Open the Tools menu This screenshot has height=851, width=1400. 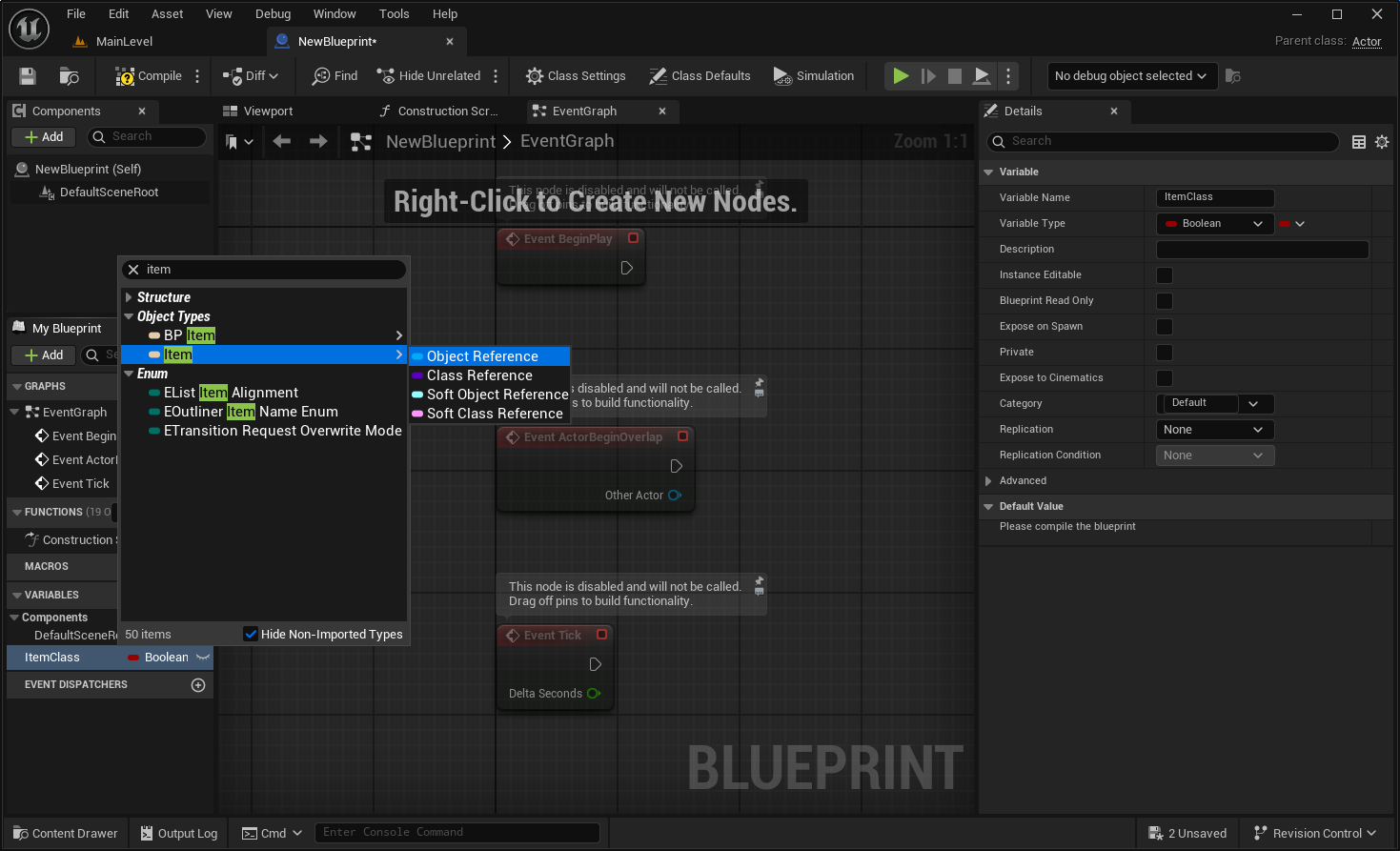point(395,13)
